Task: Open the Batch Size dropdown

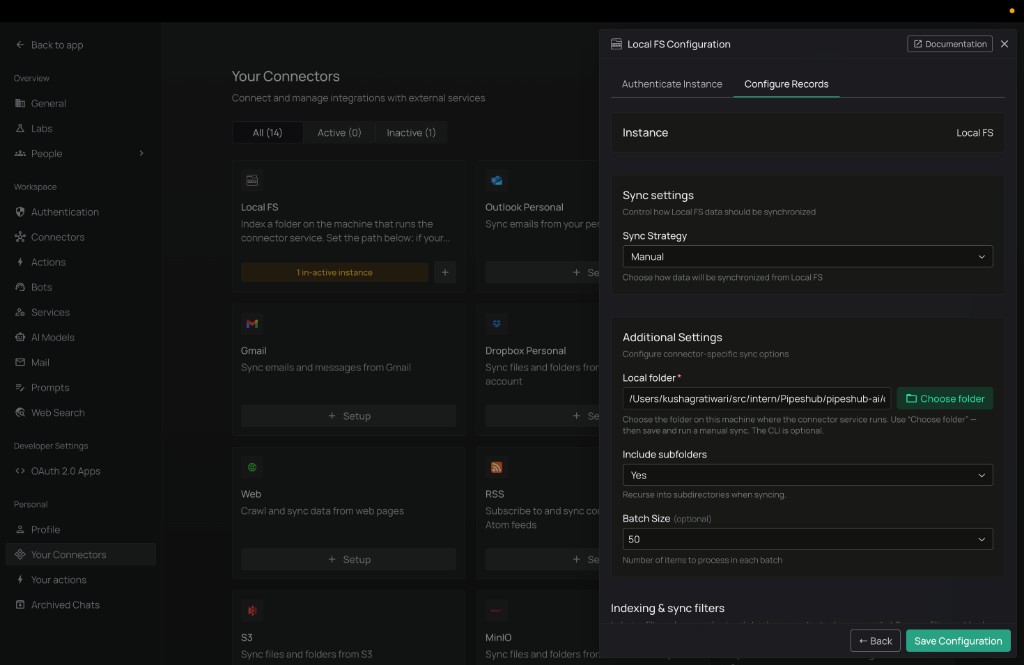Action: click(807, 539)
